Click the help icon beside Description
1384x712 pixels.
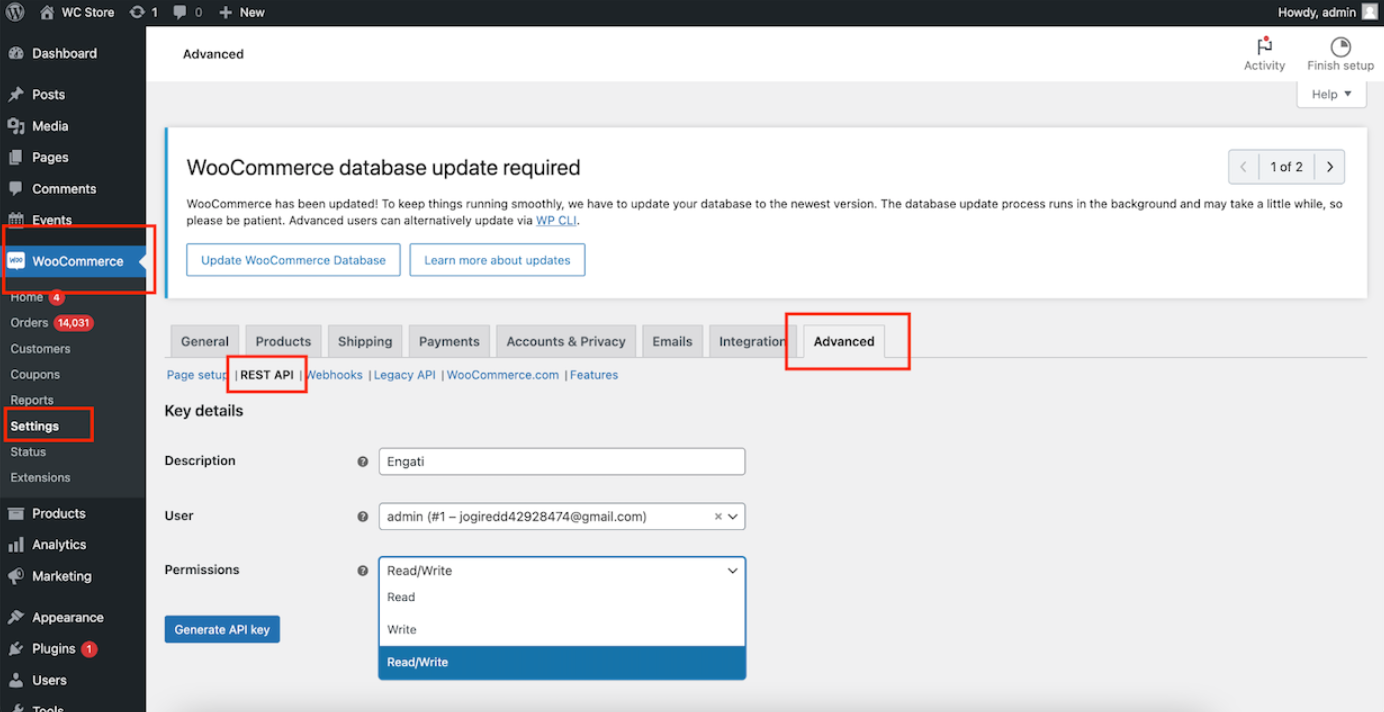(x=363, y=462)
